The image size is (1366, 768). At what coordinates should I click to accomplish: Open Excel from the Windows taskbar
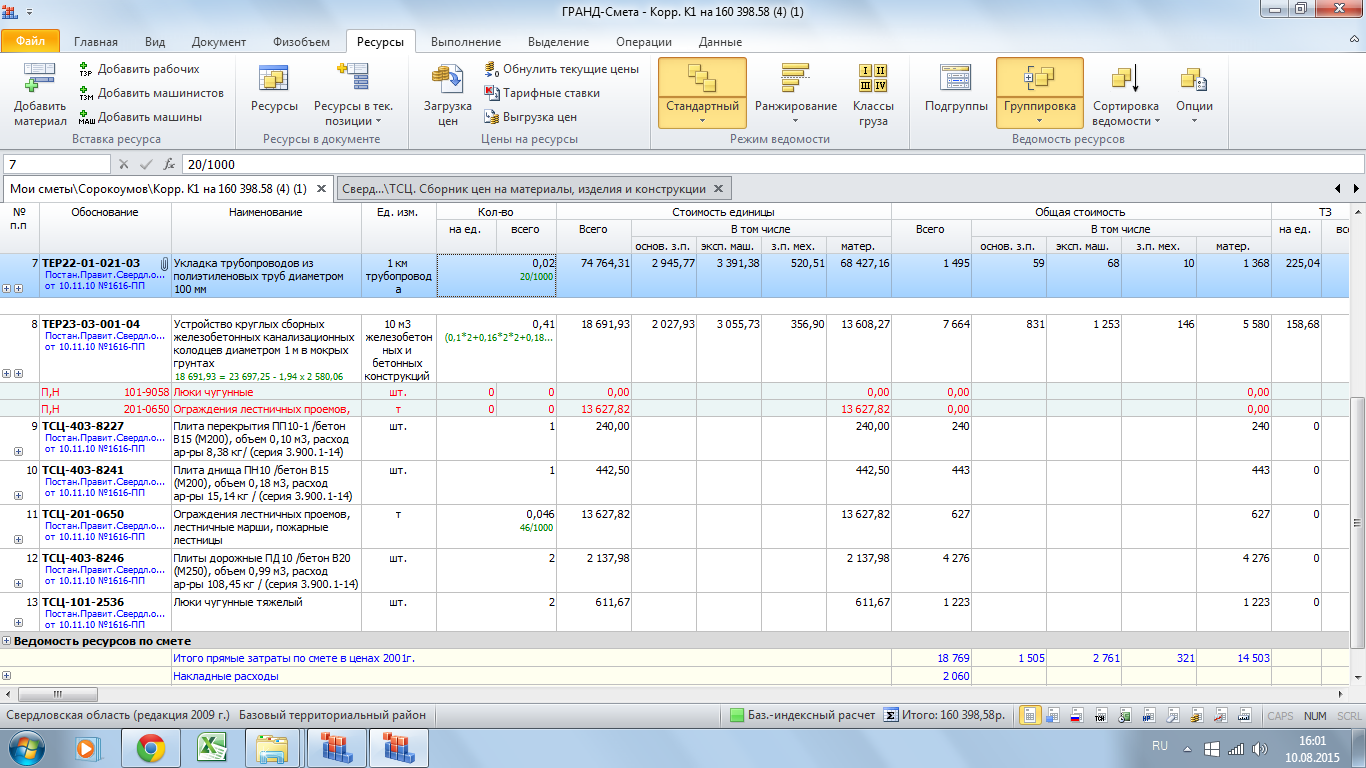[213, 747]
